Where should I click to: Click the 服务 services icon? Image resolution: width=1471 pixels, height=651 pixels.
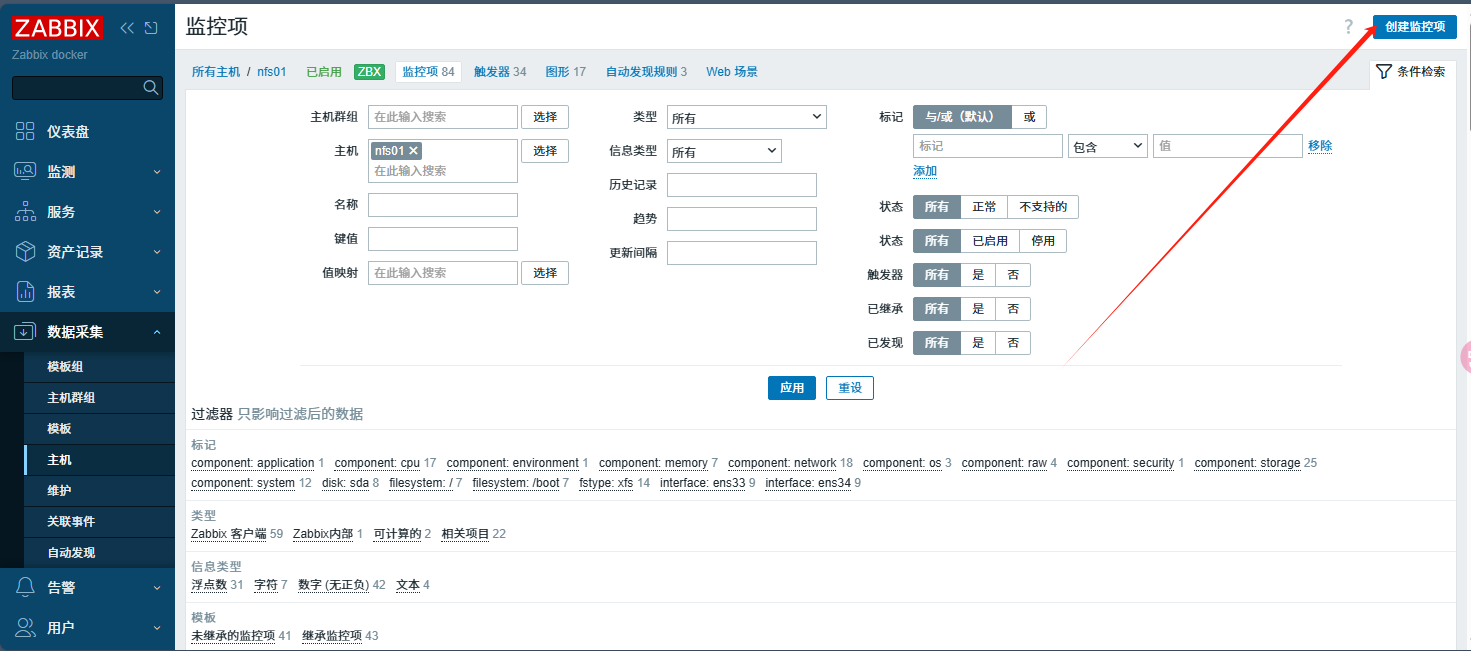click(x=26, y=211)
